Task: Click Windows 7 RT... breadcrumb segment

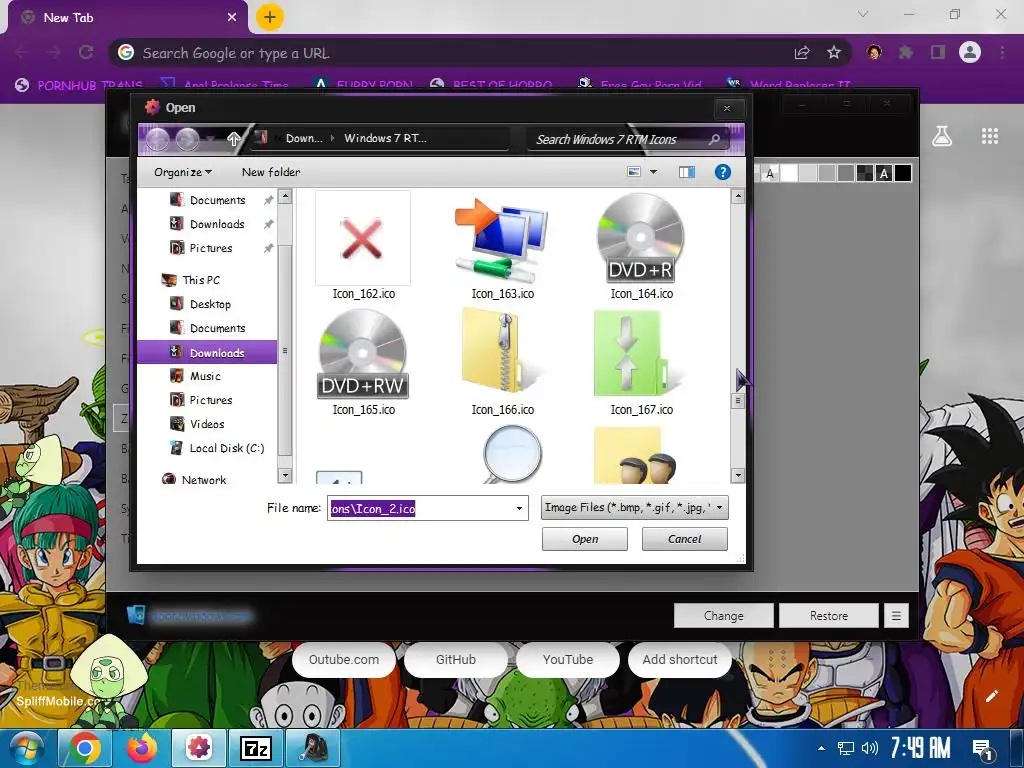Action: click(x=385, y=138)
